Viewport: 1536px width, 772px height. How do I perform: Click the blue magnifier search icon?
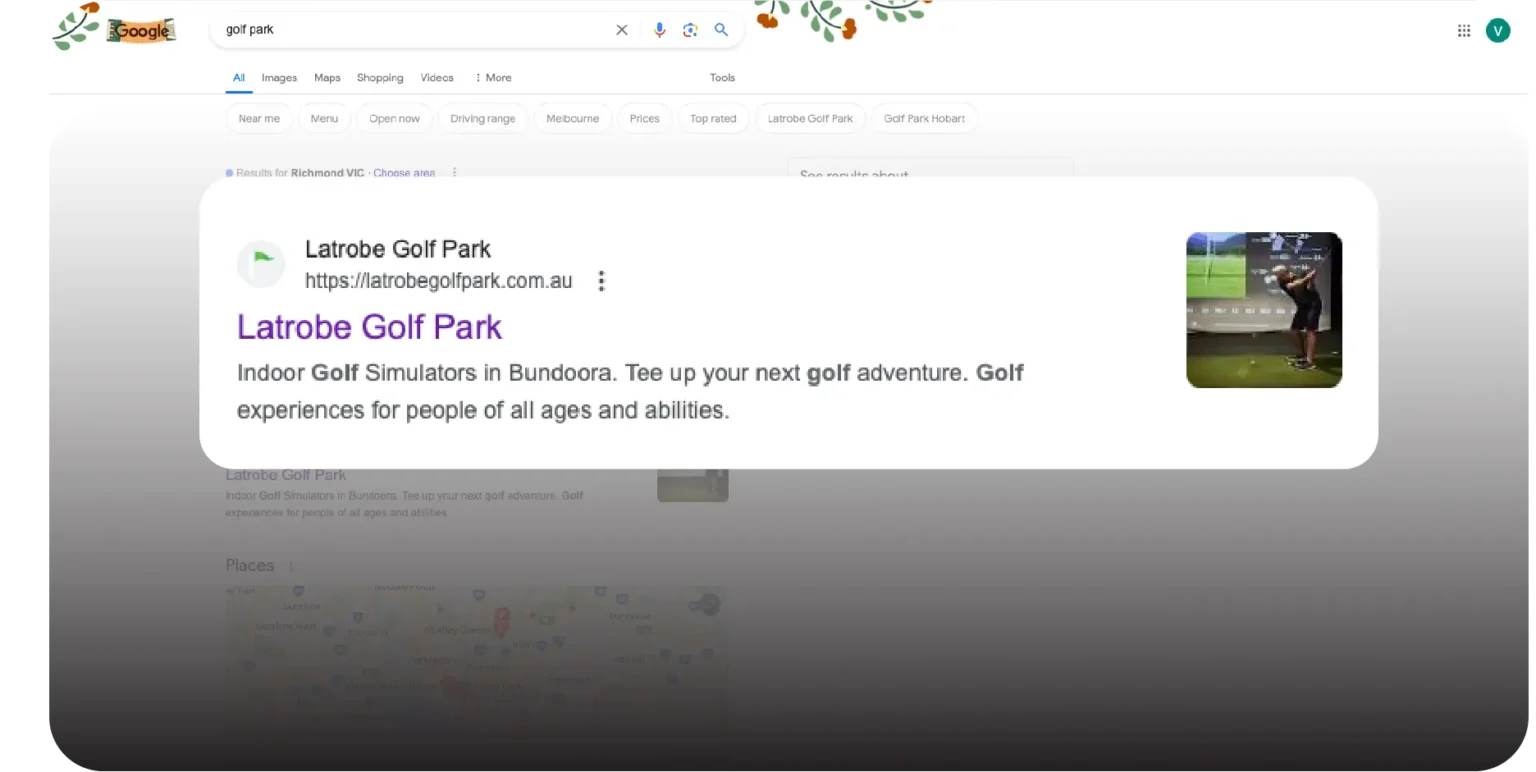[x=721, y=30]
